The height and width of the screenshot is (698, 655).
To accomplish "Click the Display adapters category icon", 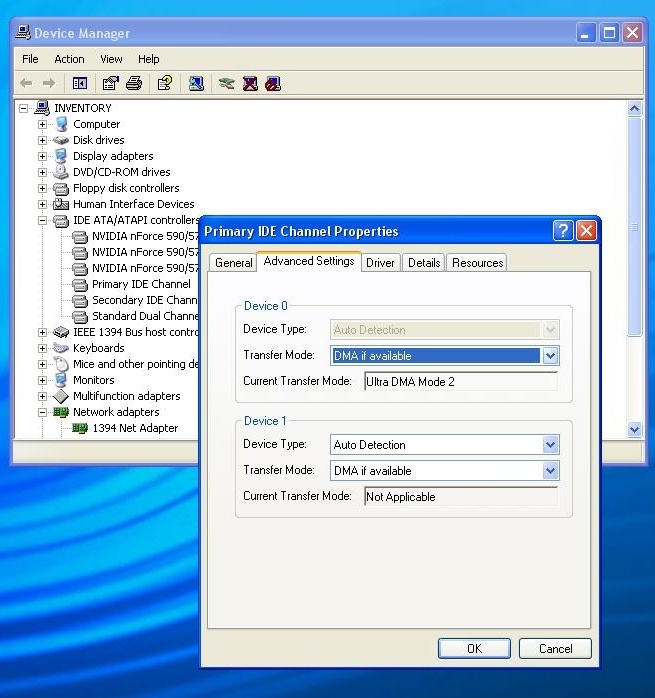I will tap(61, 156).
